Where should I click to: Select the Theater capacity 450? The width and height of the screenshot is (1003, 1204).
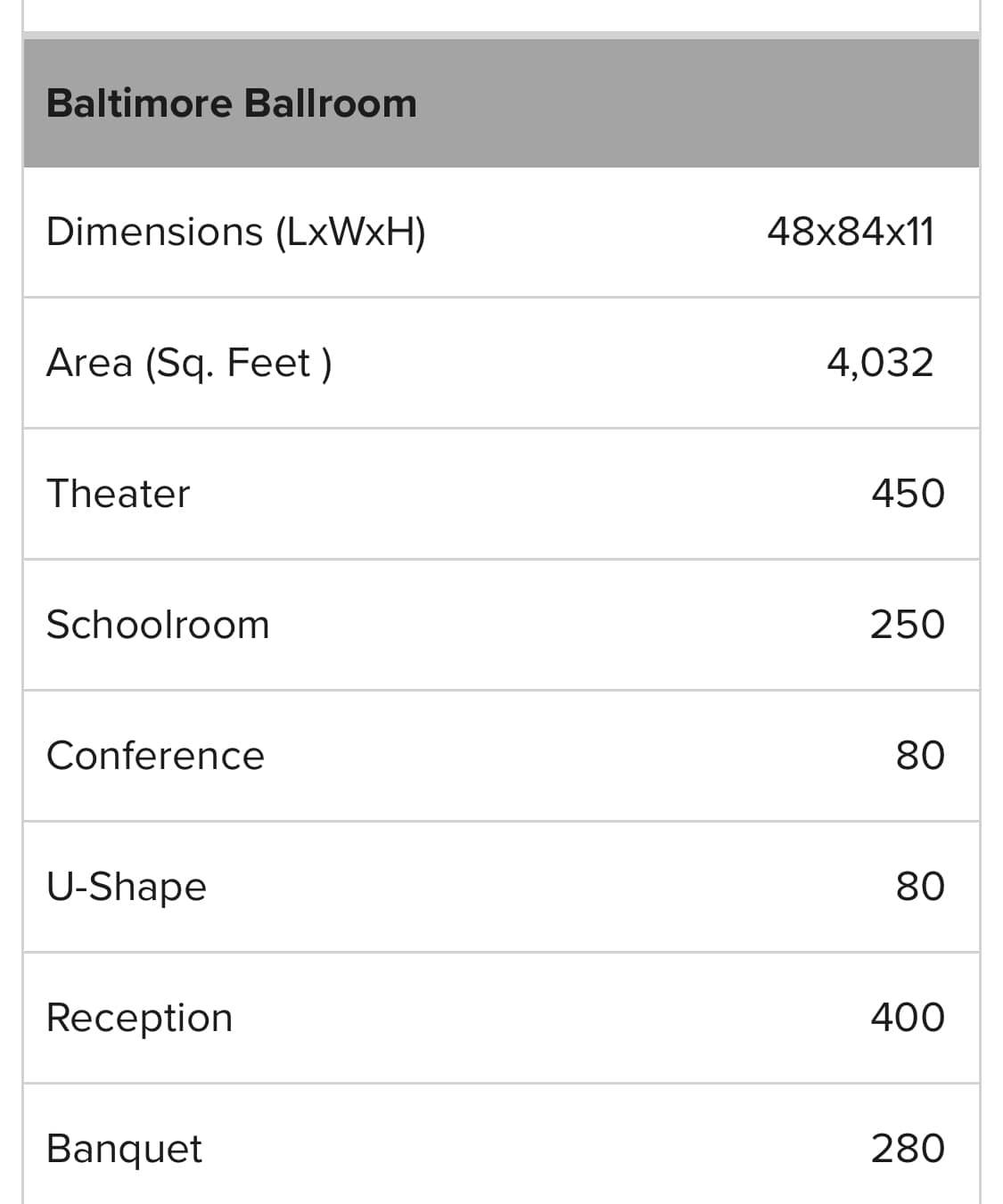coord(908,494)
